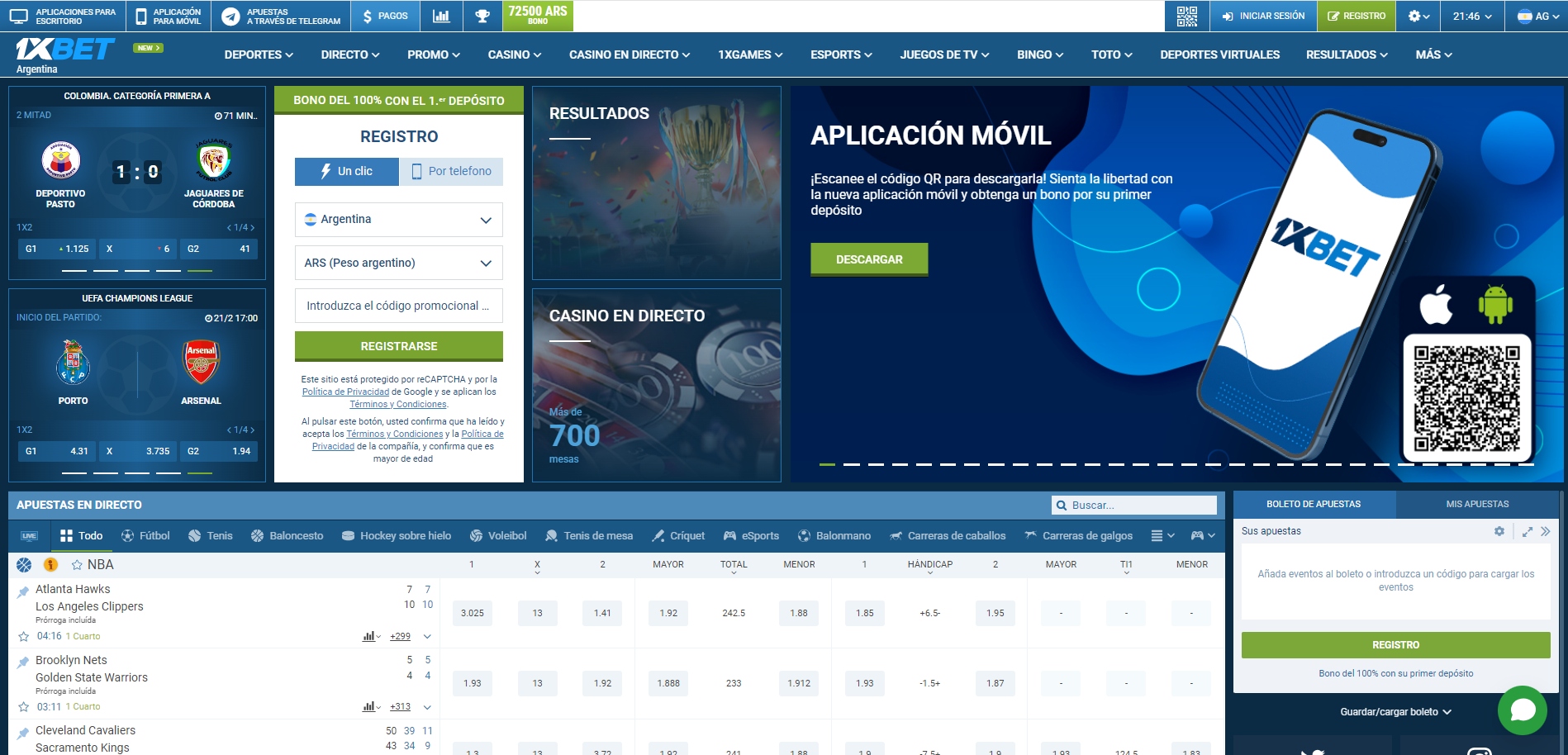Open Política de Privacidad de Google link

[345, 392]
